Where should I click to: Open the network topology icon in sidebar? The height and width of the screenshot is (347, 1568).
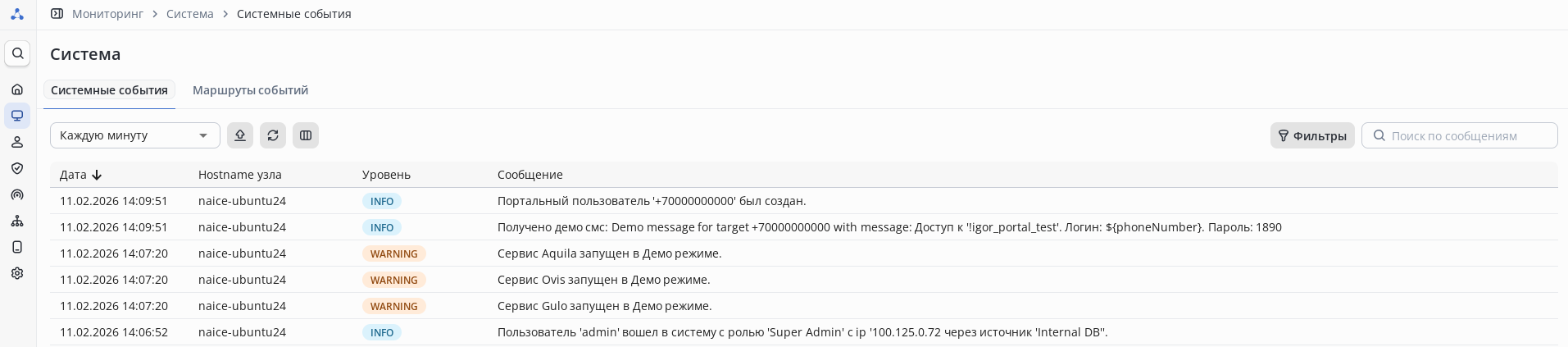(x=17, y=221)
